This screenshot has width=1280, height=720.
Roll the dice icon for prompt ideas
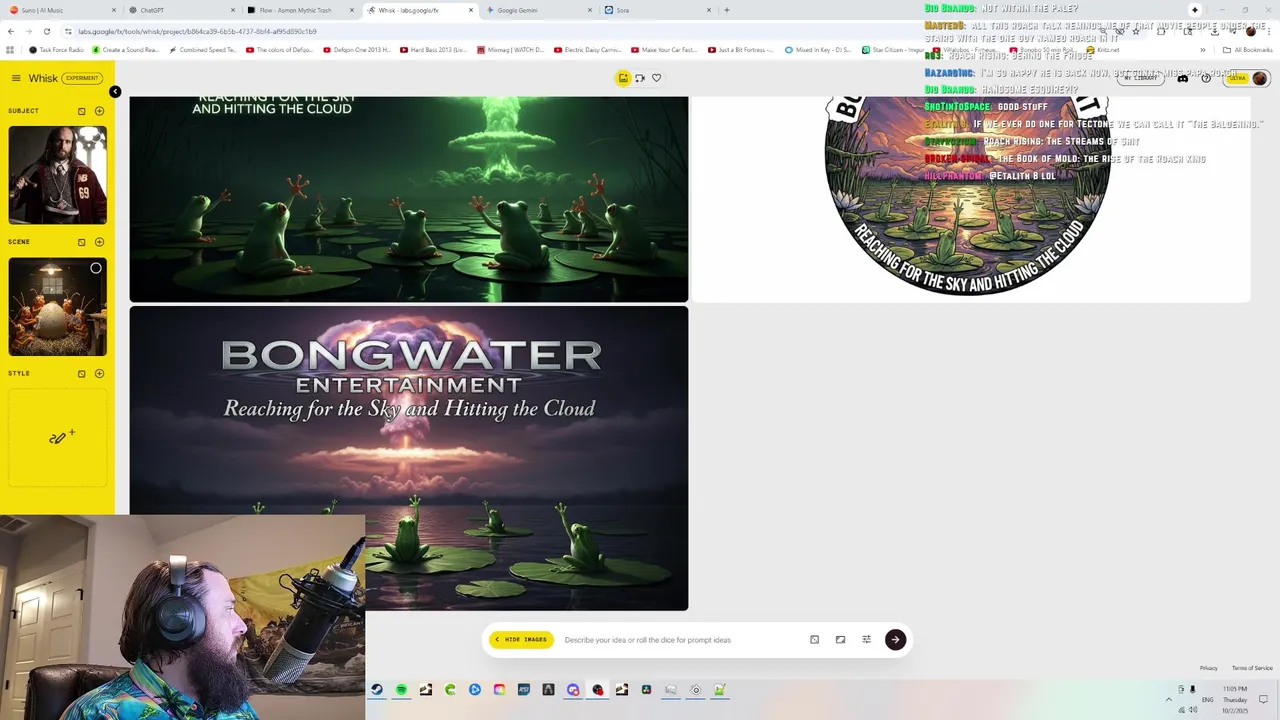click(814, 640)
